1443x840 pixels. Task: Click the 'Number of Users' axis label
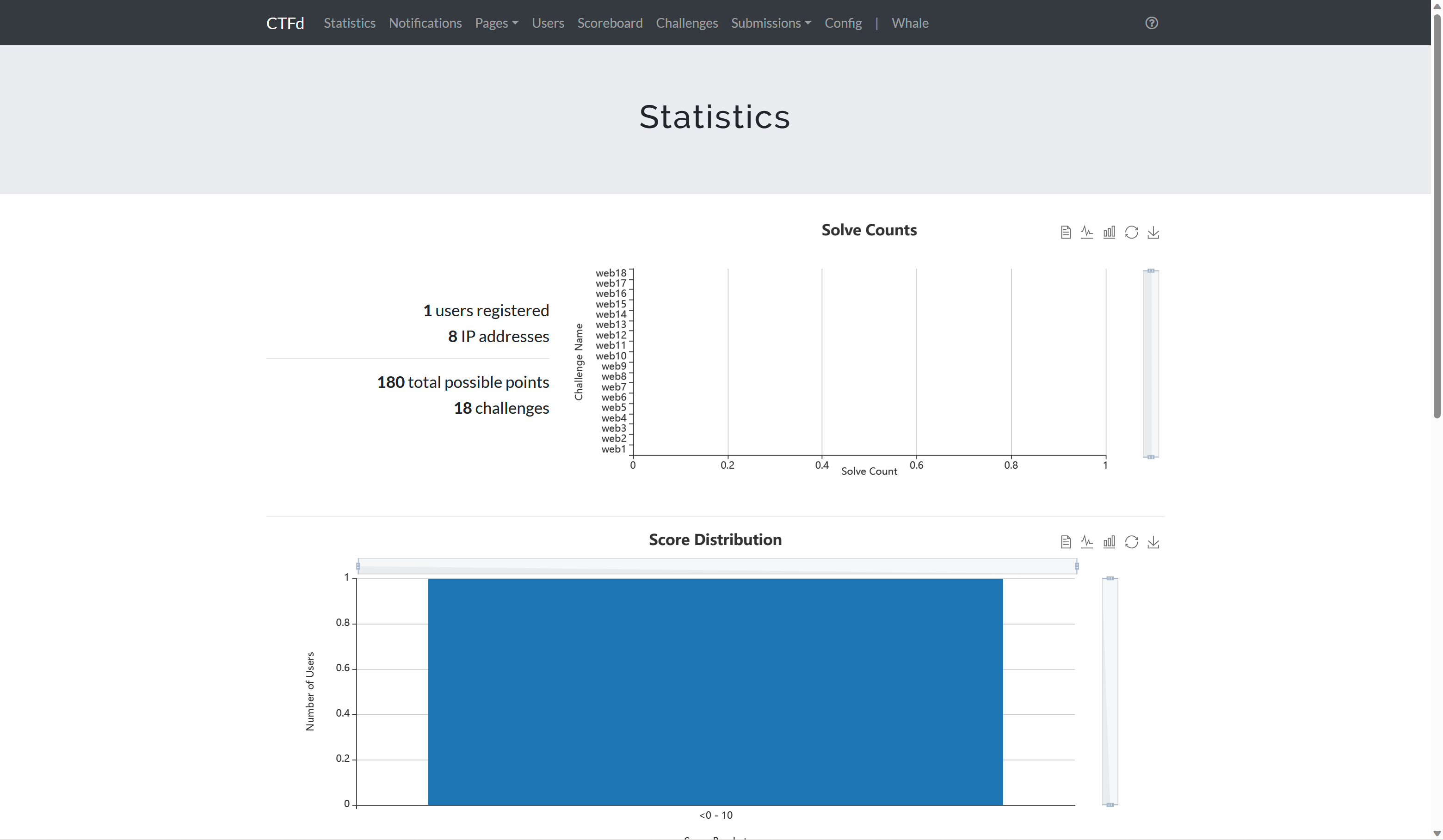(310, 691)
